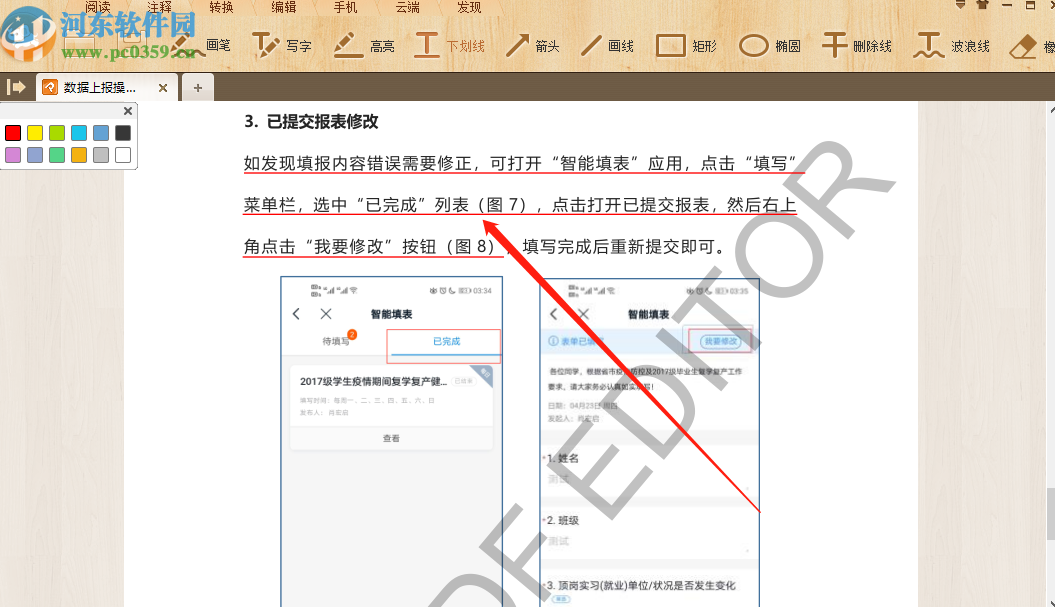Open a new tab with the plus button

pyautogui.click(x=197, y=87)
